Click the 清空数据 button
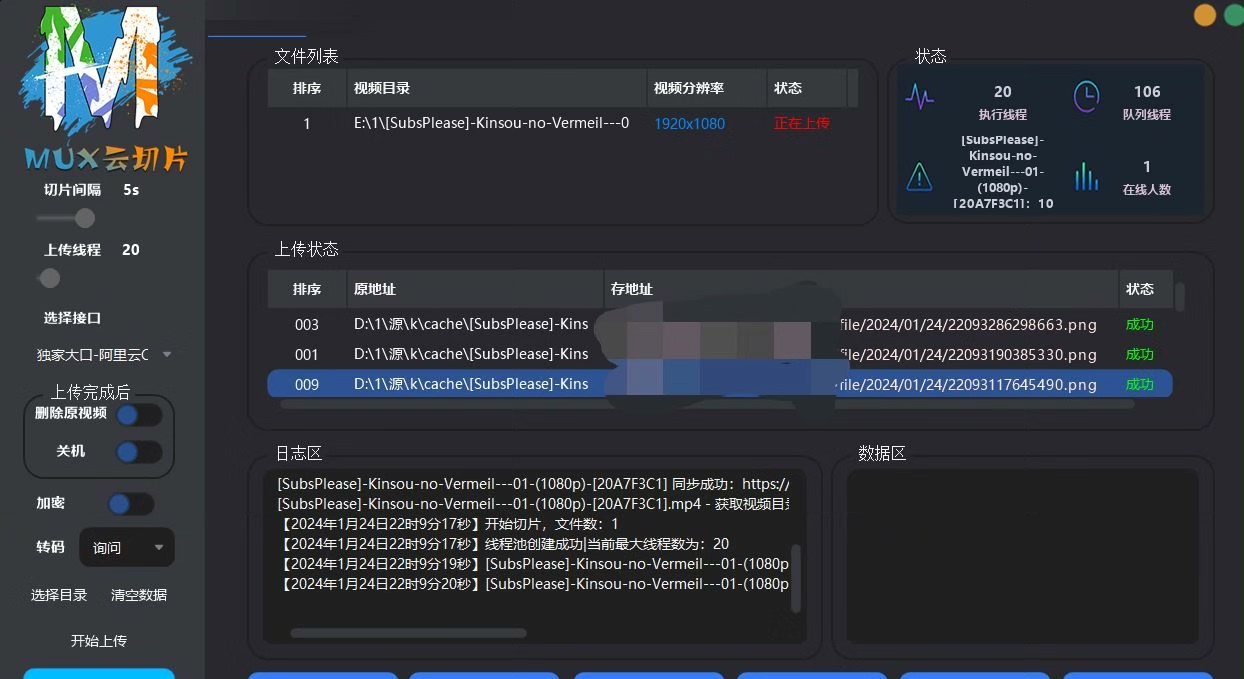Viewport: 1244px width, 679px height. tap(139, 595)
